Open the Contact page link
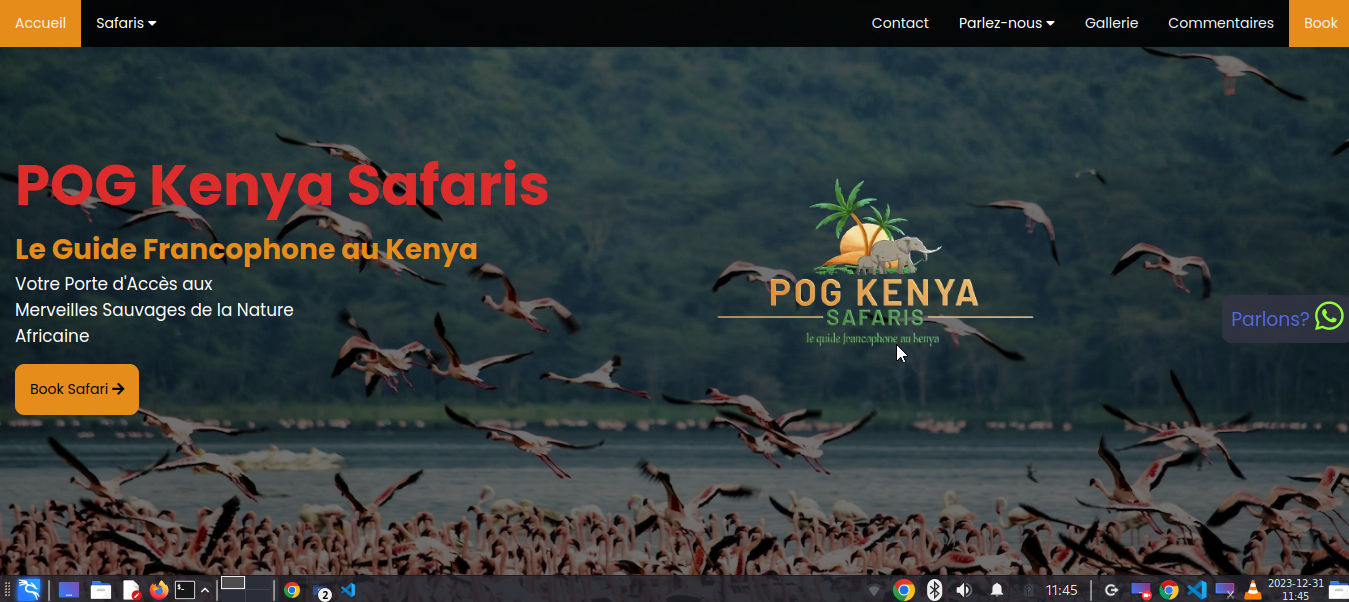Screen dimensions: 1349x602 point(900,23)
